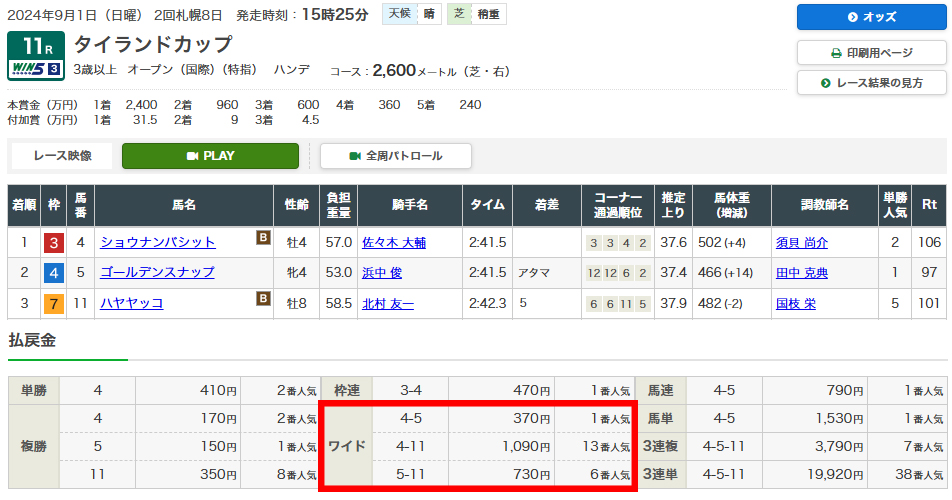Open jockey 北村 友一 profile
The height and width of the screenshot is (500, 952).
click(x=387, y=303)
